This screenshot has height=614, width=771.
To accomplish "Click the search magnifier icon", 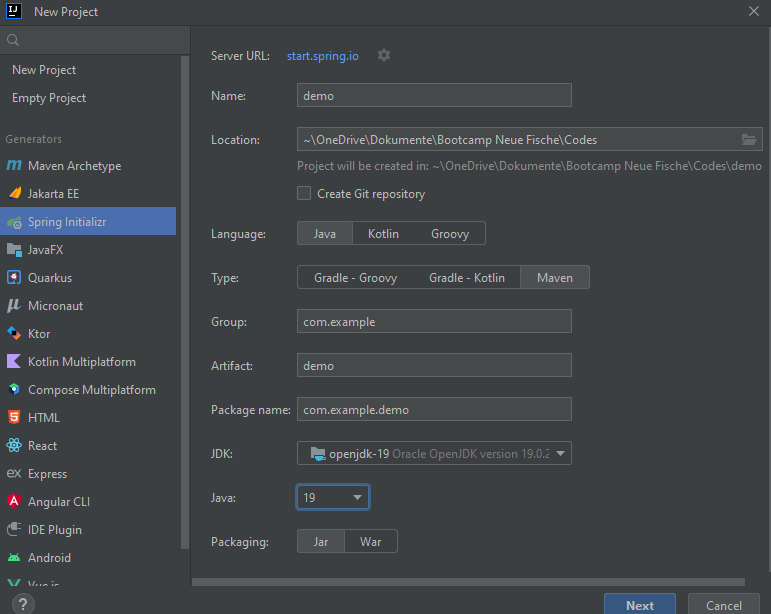I will click(x=13, y=40).
